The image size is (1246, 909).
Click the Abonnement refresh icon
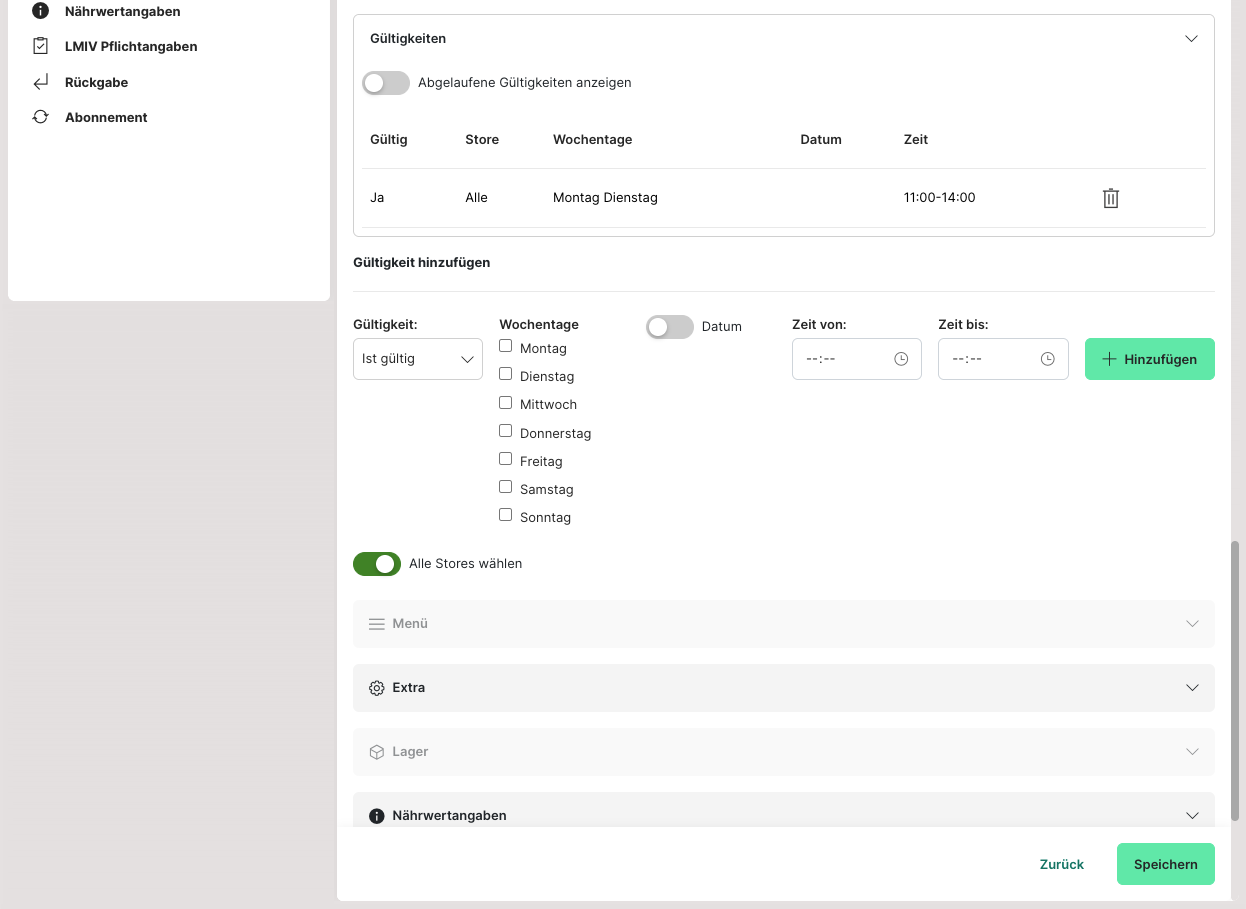40,117
